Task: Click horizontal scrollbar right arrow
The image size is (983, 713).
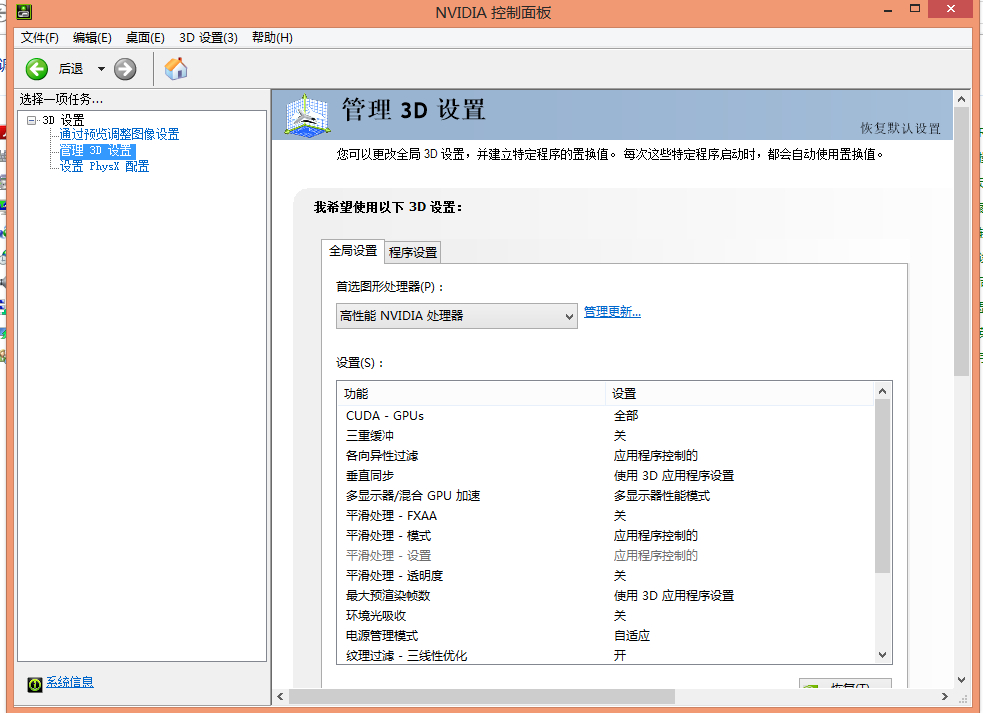Action: pos(945,697)
